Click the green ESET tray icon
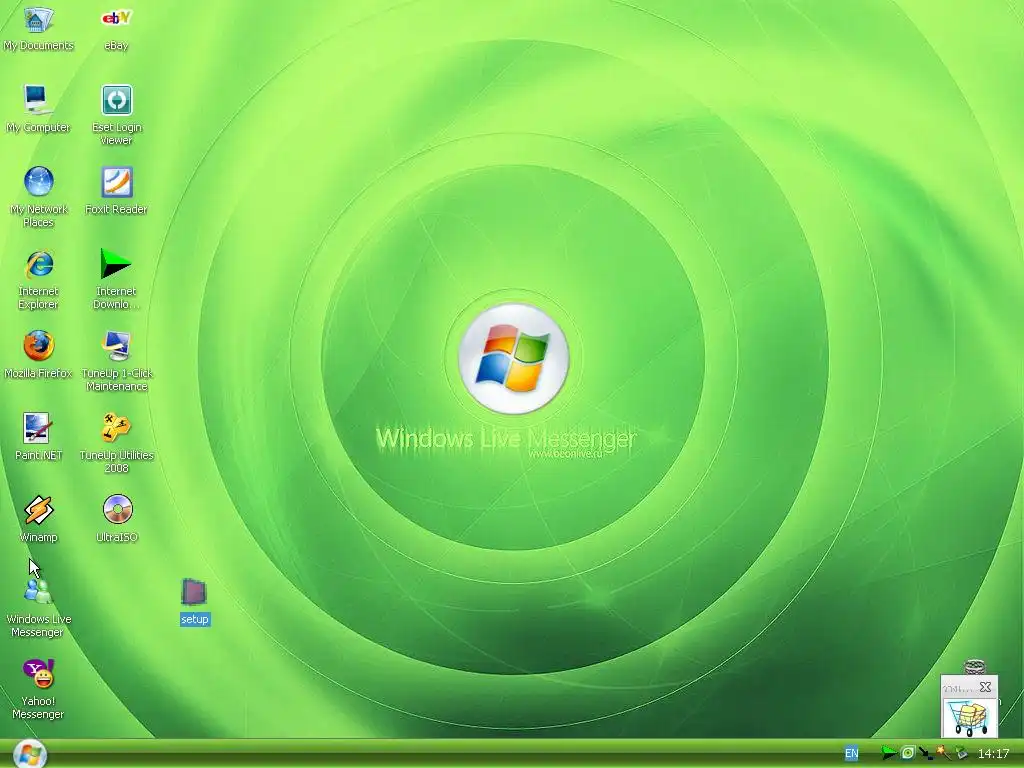The image size is (1024, 768). point(907,753)
